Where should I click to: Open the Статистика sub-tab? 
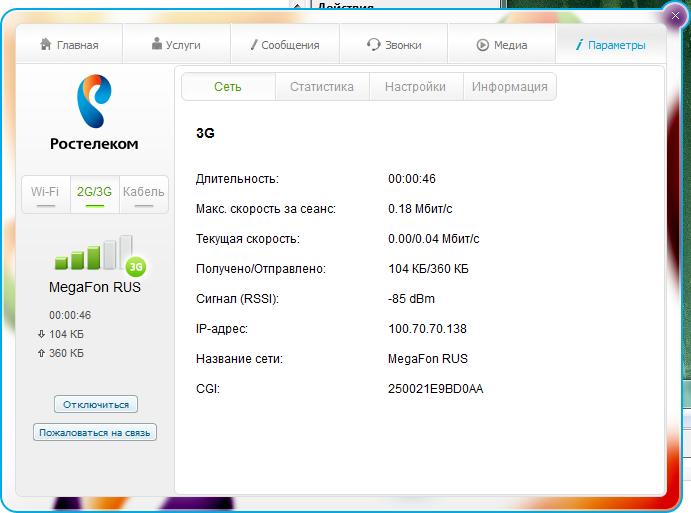click(x=321, y=87)
